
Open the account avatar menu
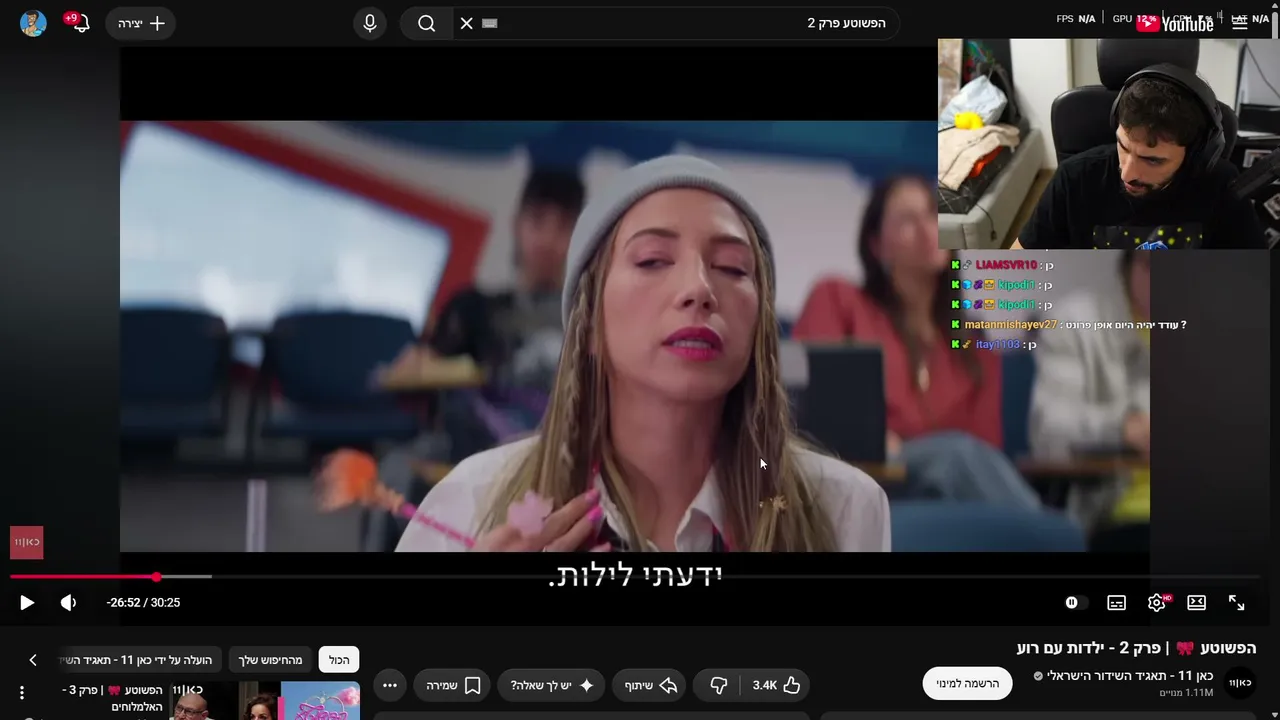[x=33, y=23]
